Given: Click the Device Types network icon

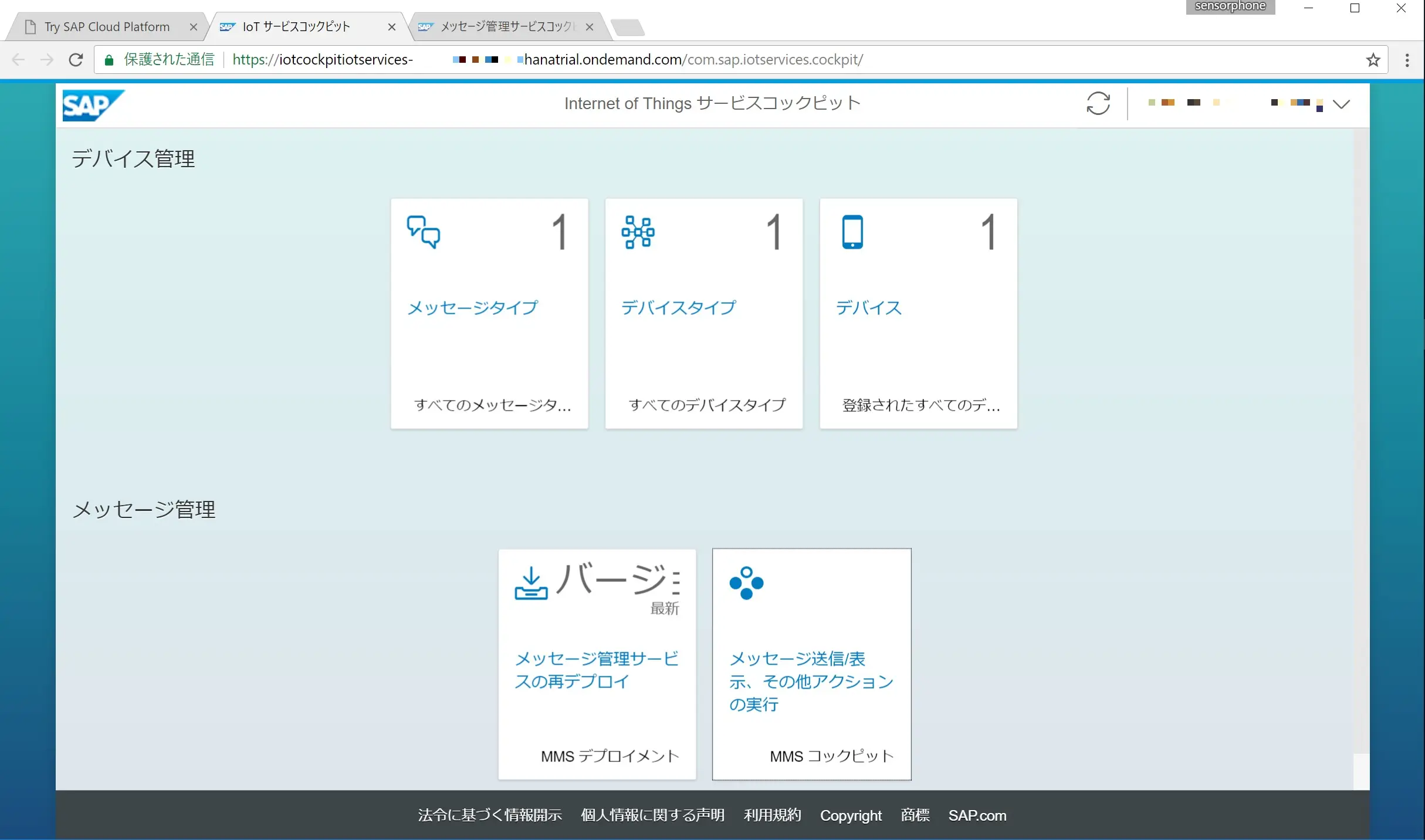Looking at the screenshot, I should (x=638, y=232).
